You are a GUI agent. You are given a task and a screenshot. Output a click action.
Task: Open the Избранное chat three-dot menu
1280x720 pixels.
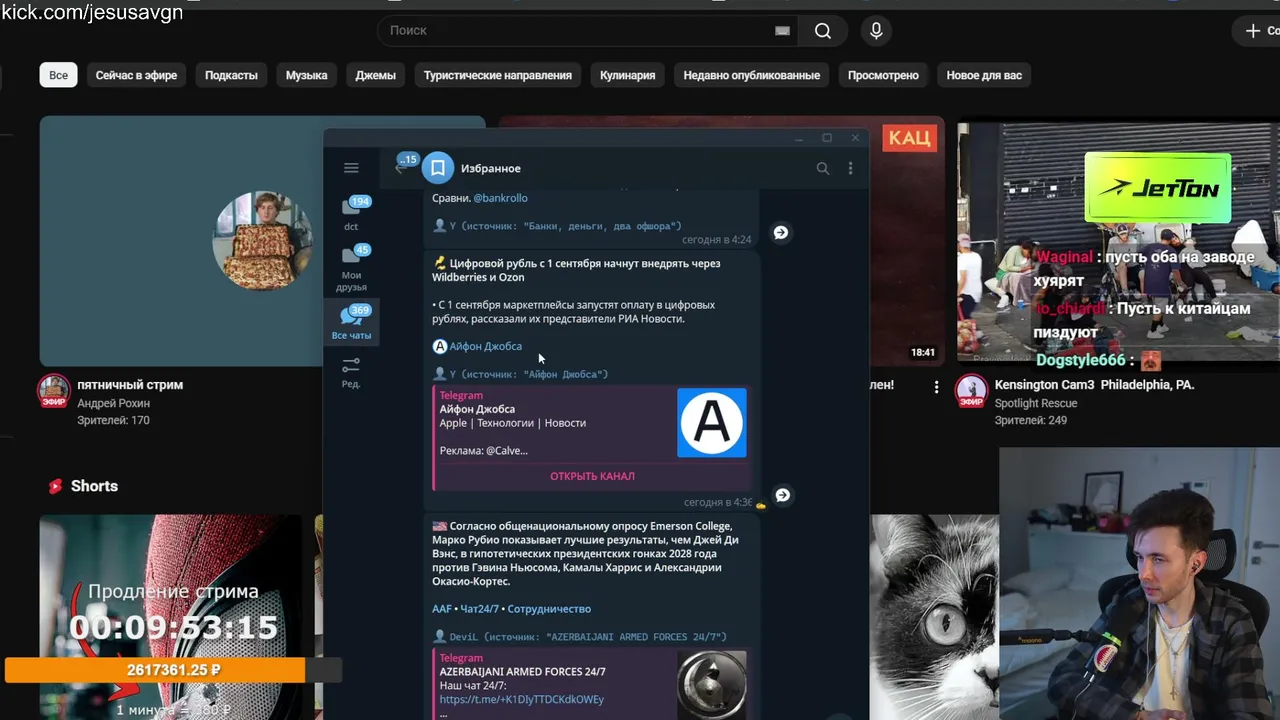click(x=851, y=168)
